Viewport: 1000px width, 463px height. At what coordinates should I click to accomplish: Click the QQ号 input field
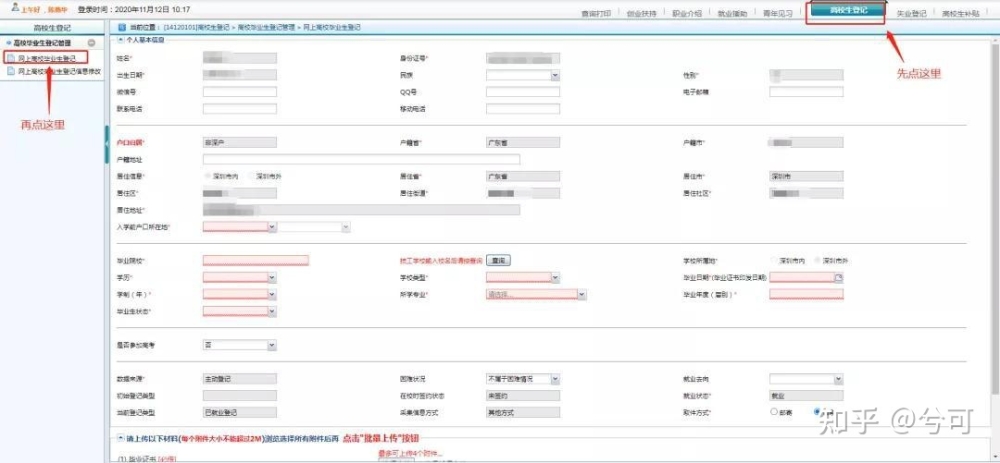(523, 92)
